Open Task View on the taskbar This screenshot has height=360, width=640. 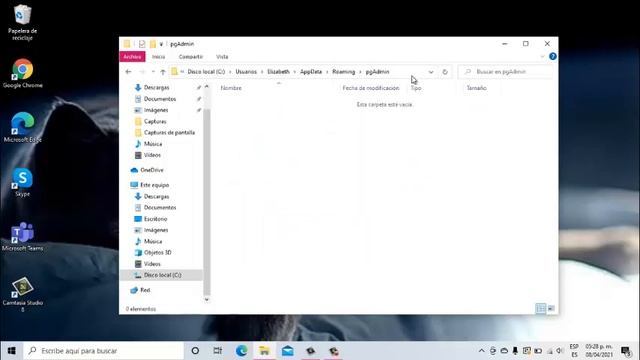tap(218, 351)
